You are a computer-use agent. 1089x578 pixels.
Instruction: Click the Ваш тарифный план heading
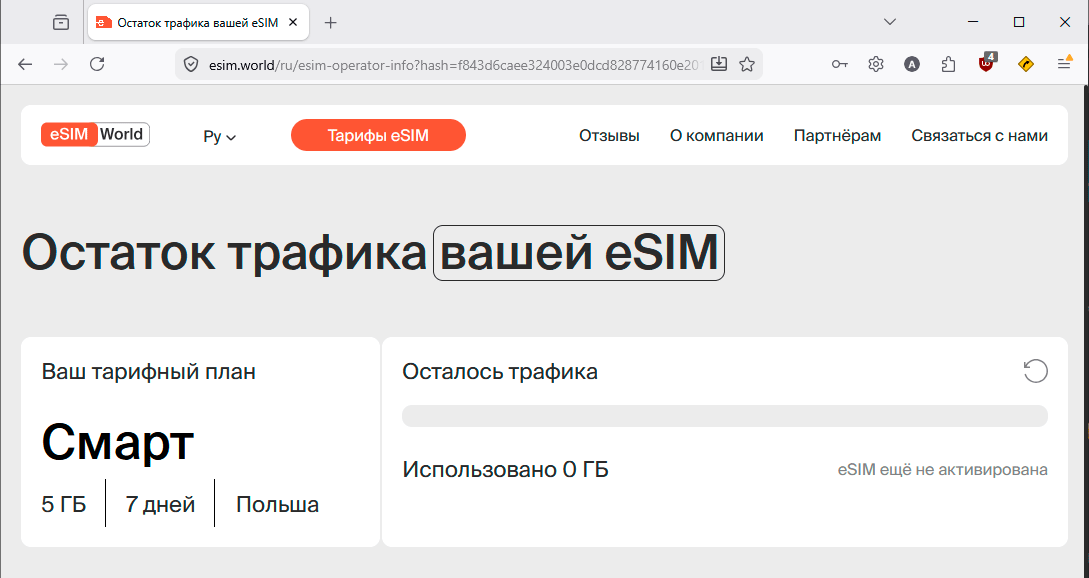149,372
